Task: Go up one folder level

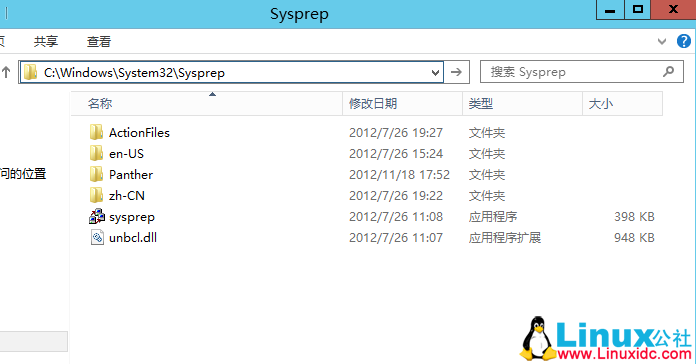Action: point(6,72)
